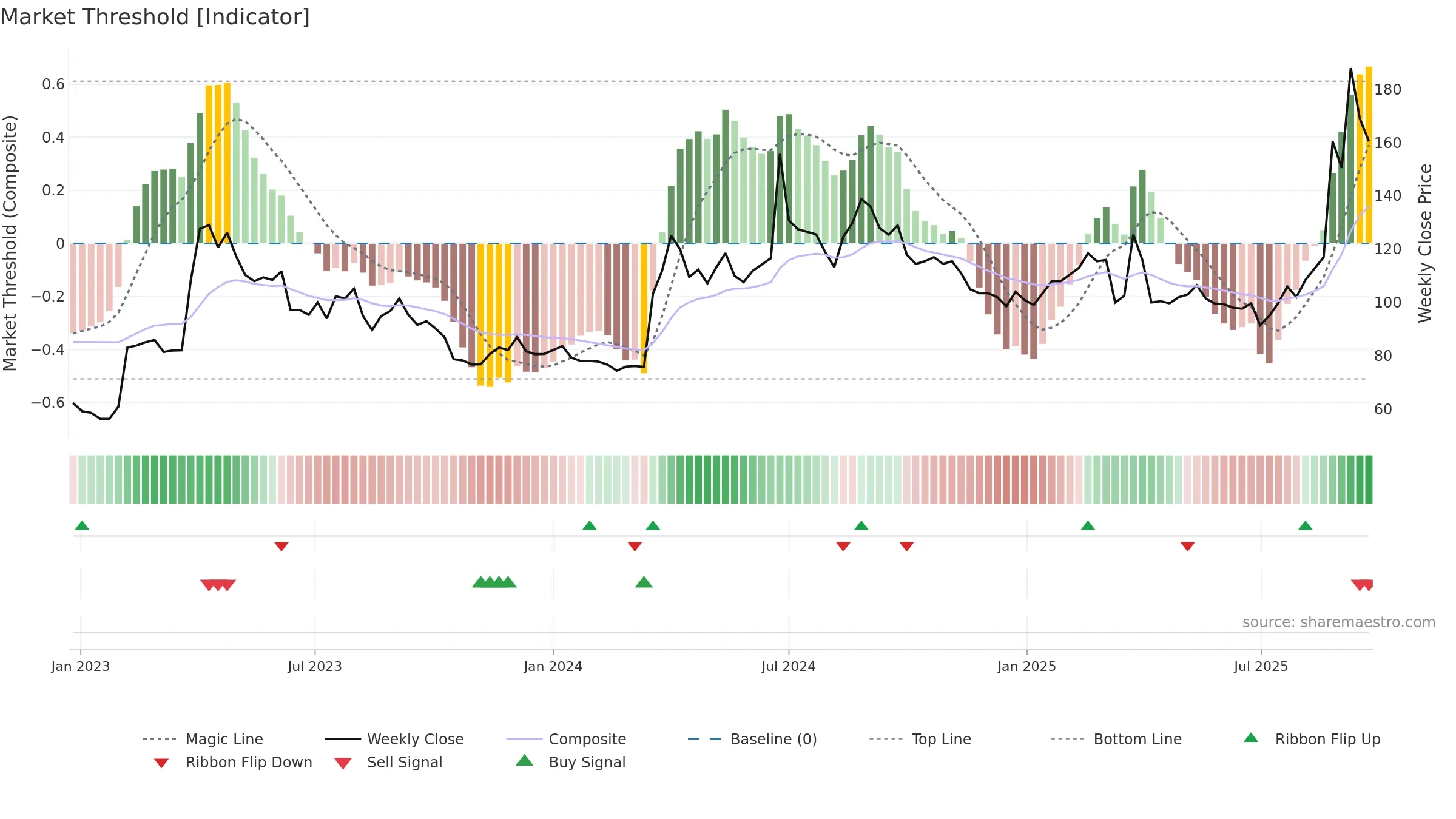Toggle the Sell Signal legend entry
Screen dimensions: 1456x819
(388, 762)
